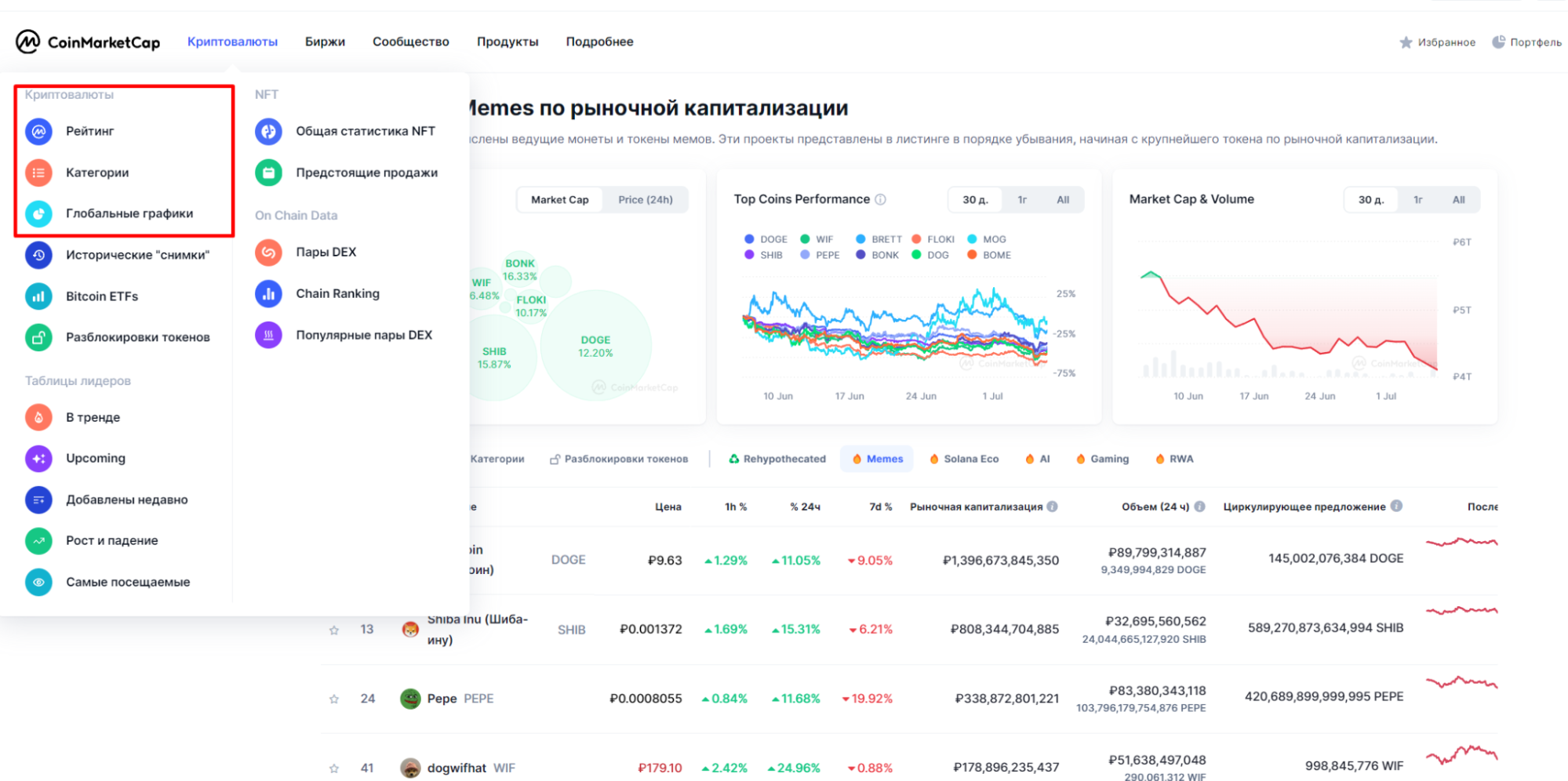This screenshot has width=1568, height=781.
Task: Expand the Продукты navigation menu
Action: pos(508,42)
